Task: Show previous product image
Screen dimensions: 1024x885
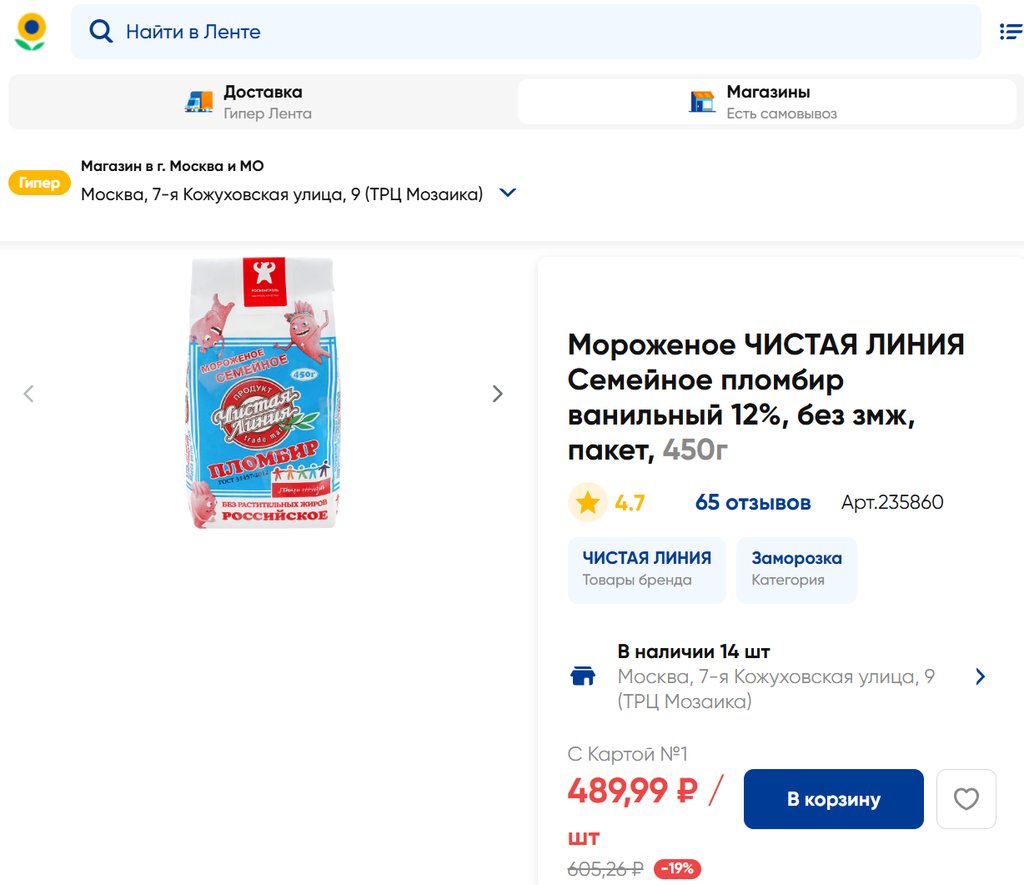Action: tap(29, 394)
